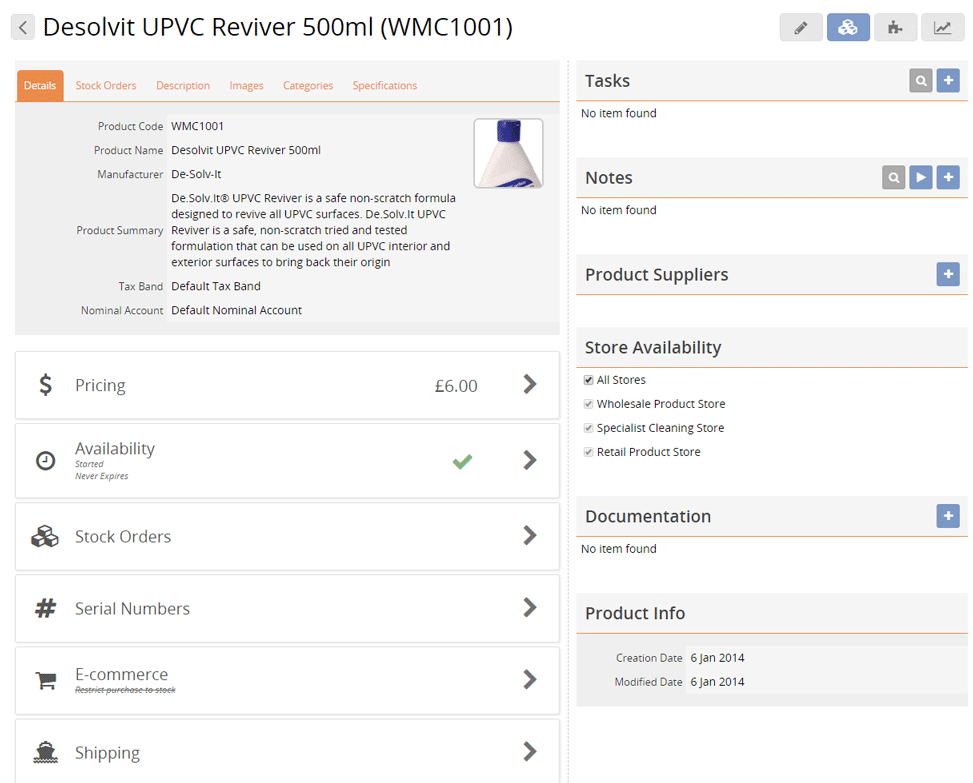Click the Creation Date value 6 Jan 2014

click(x=717, y=658)
